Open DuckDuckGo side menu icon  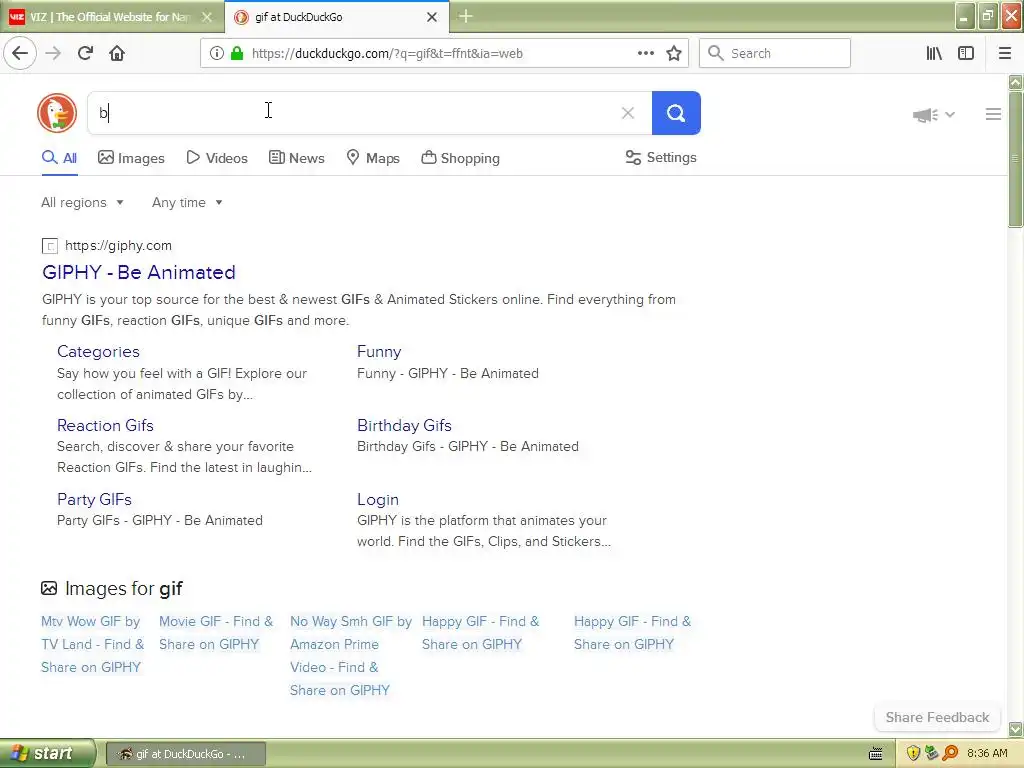993,114
